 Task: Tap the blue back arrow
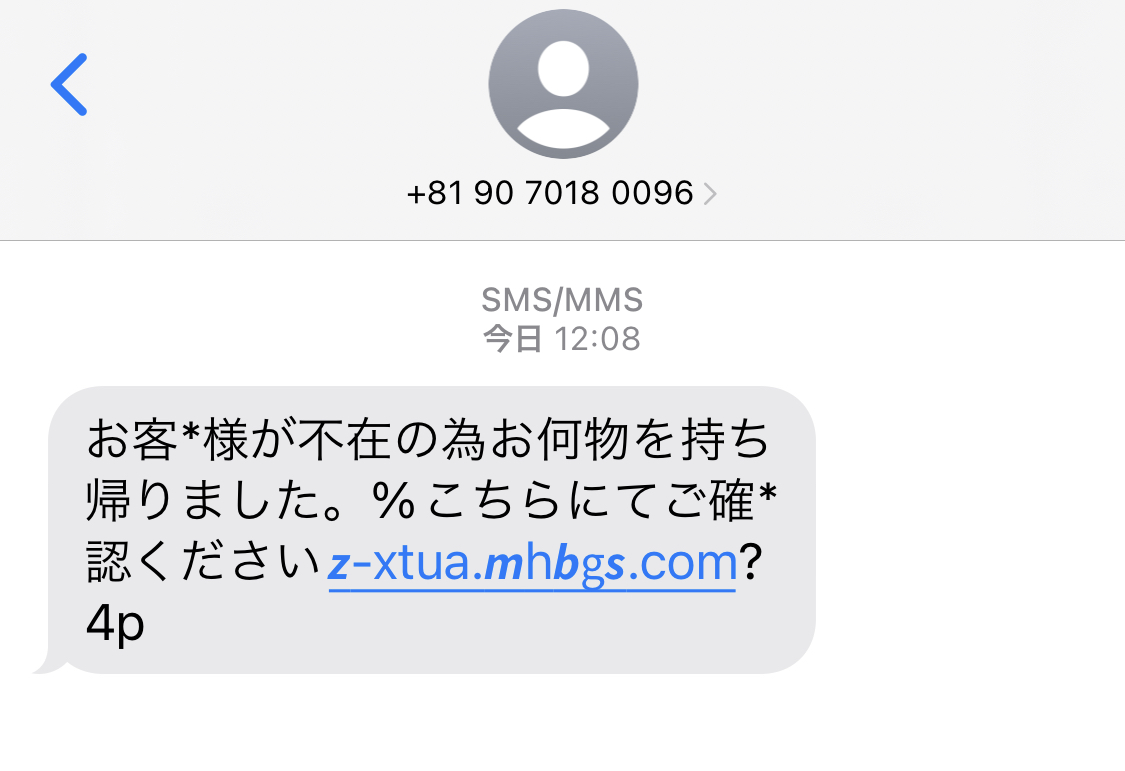[69, 84]
